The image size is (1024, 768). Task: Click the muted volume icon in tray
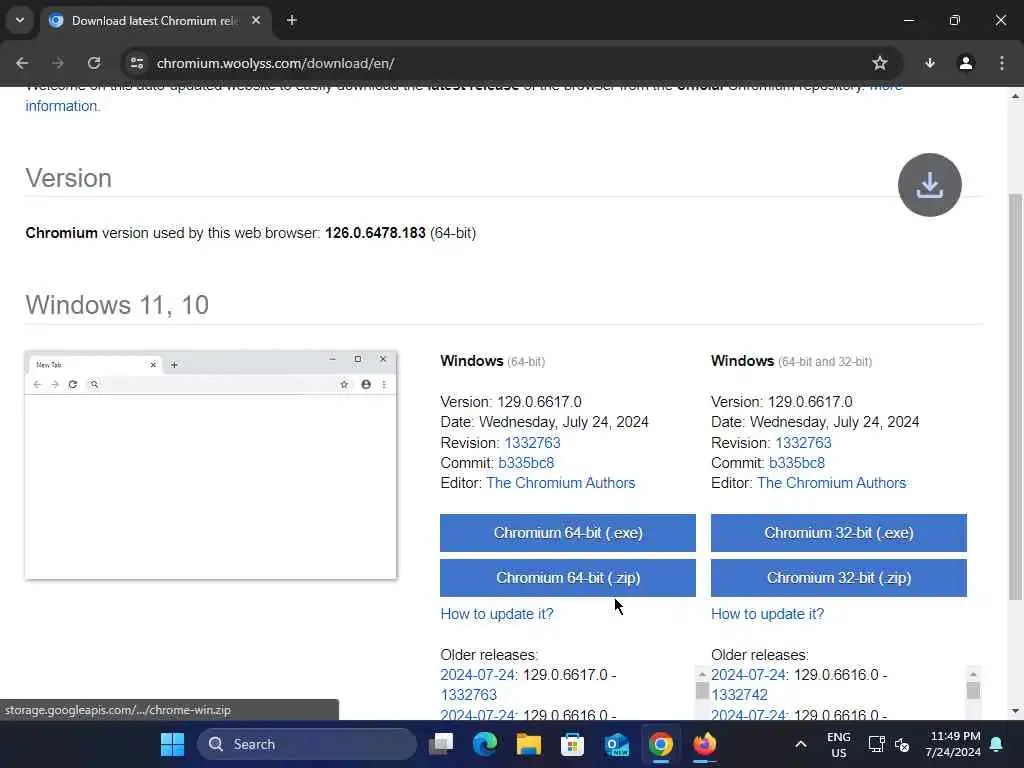[902, 744]
